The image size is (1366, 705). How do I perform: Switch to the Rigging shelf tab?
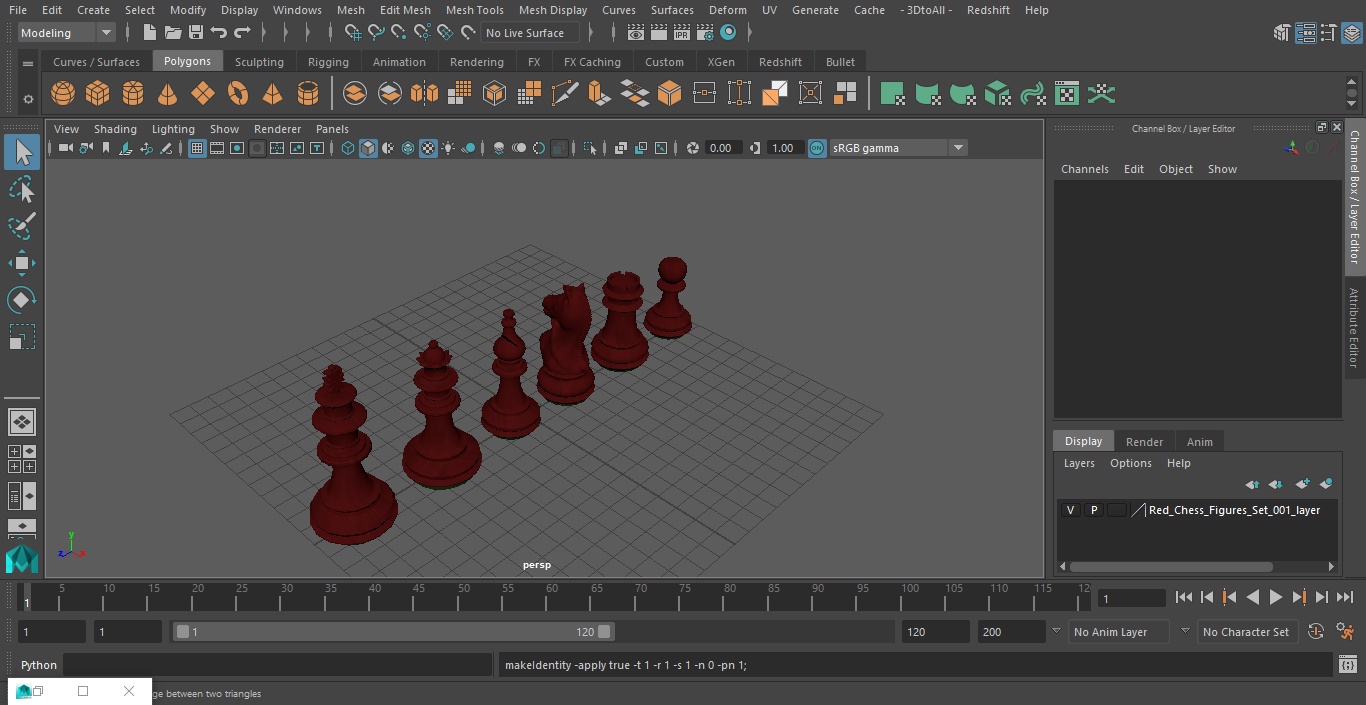point(328,62)
